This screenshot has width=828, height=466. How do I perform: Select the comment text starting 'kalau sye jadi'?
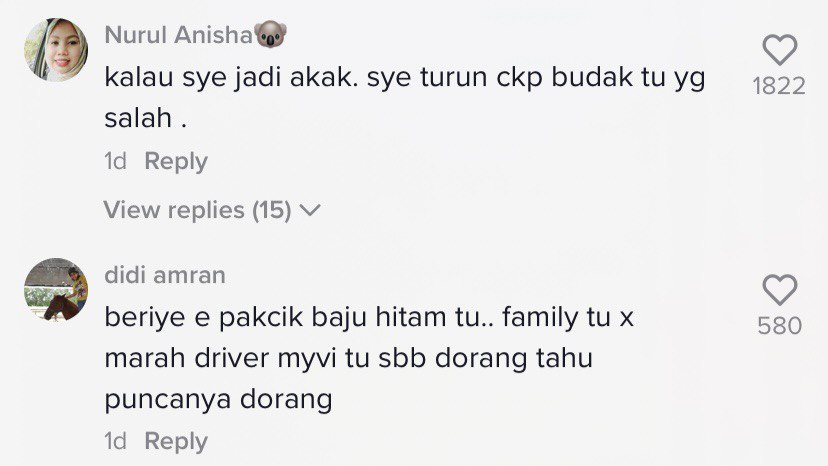click(404, 97)
